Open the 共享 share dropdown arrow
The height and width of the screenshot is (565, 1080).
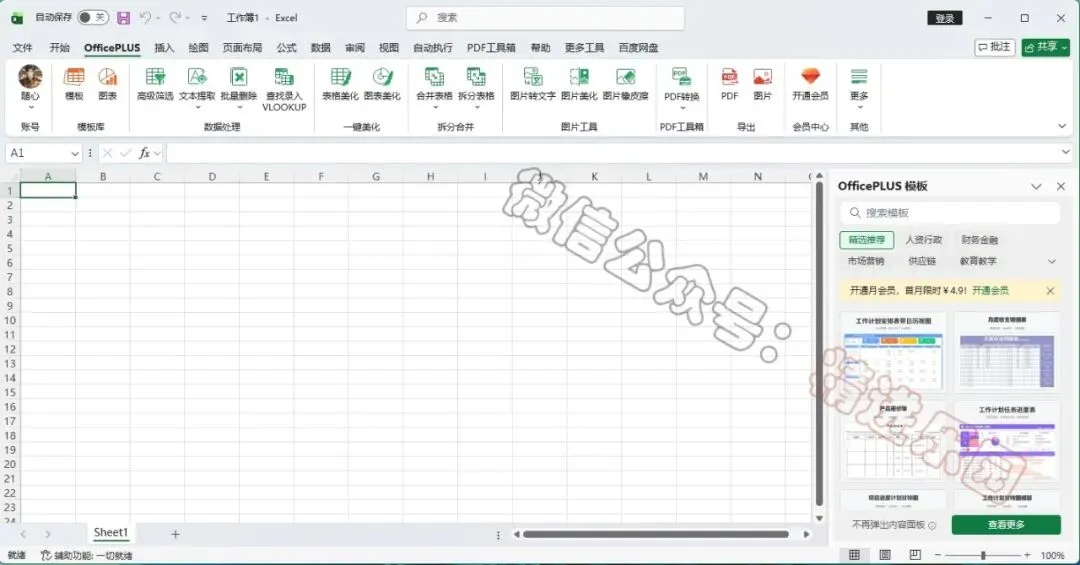point(1065,47)
